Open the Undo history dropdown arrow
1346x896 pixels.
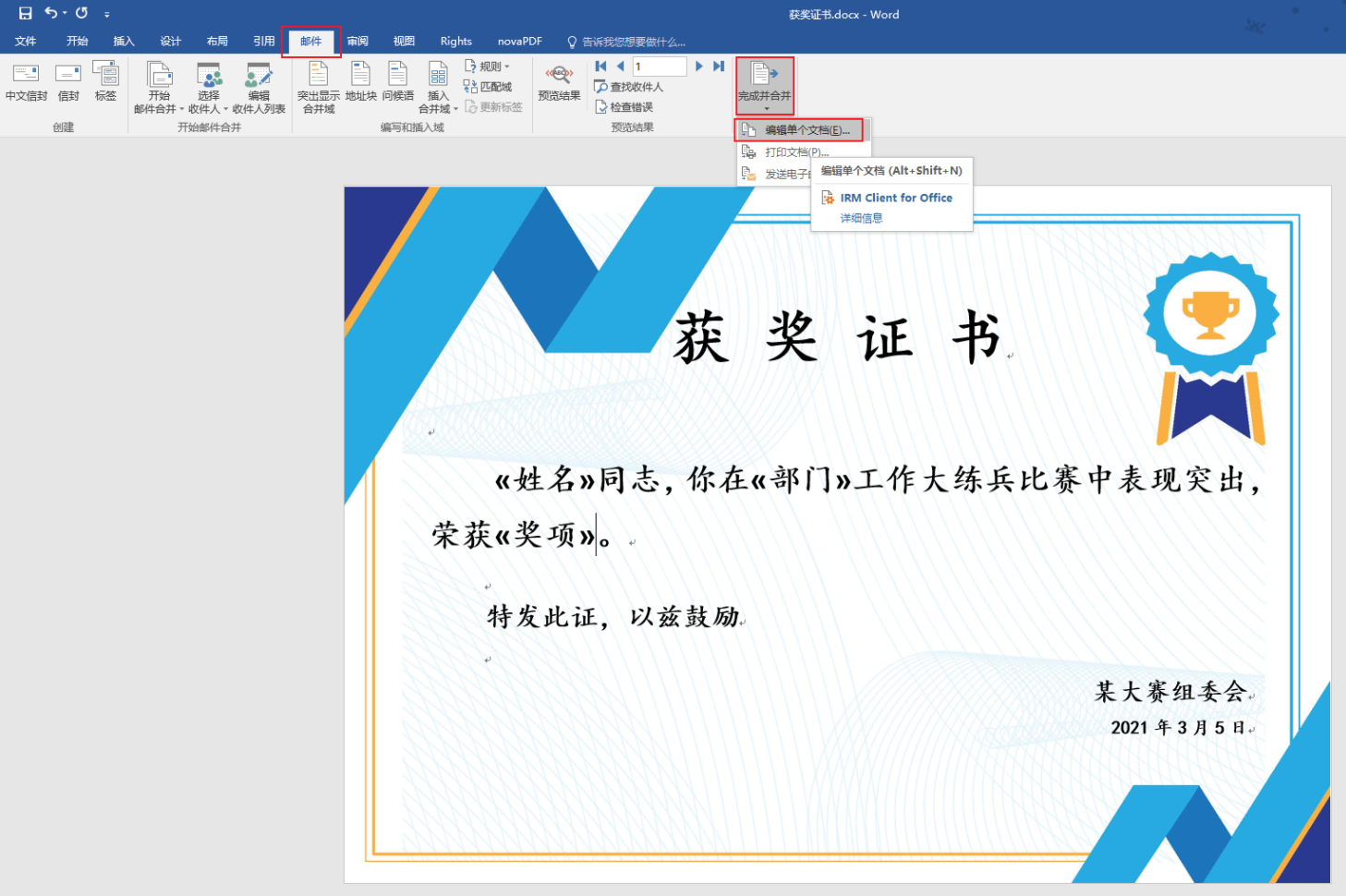[65, 14]
